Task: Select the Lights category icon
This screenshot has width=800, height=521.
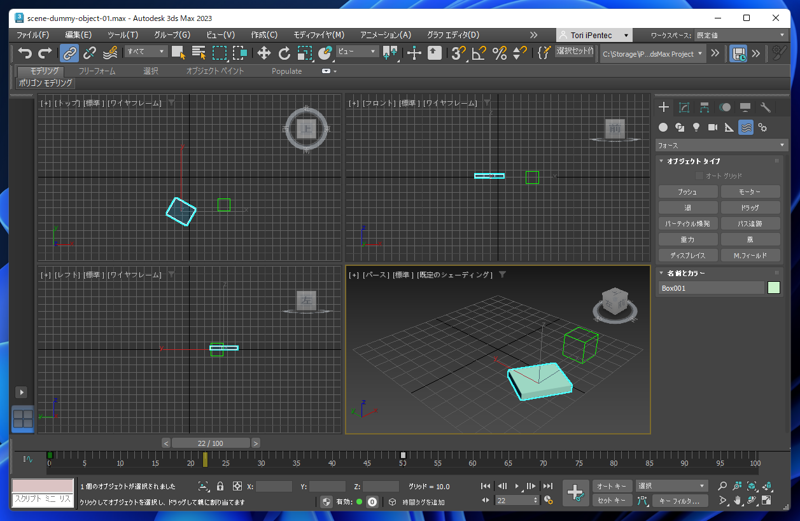Action: (696, 127)
